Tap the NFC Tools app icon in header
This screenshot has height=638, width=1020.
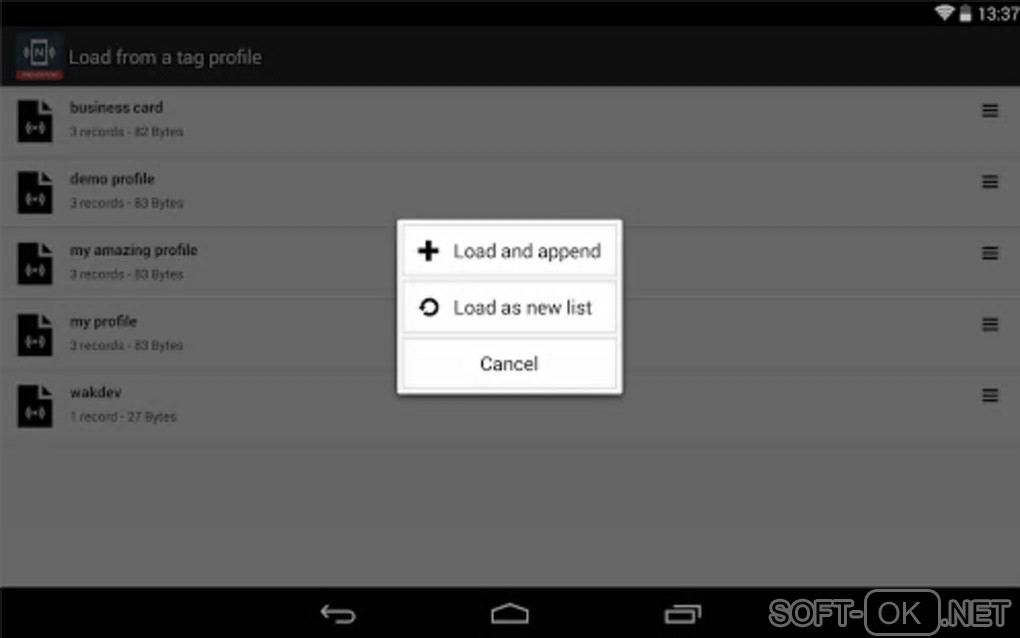tap(39, 56)
